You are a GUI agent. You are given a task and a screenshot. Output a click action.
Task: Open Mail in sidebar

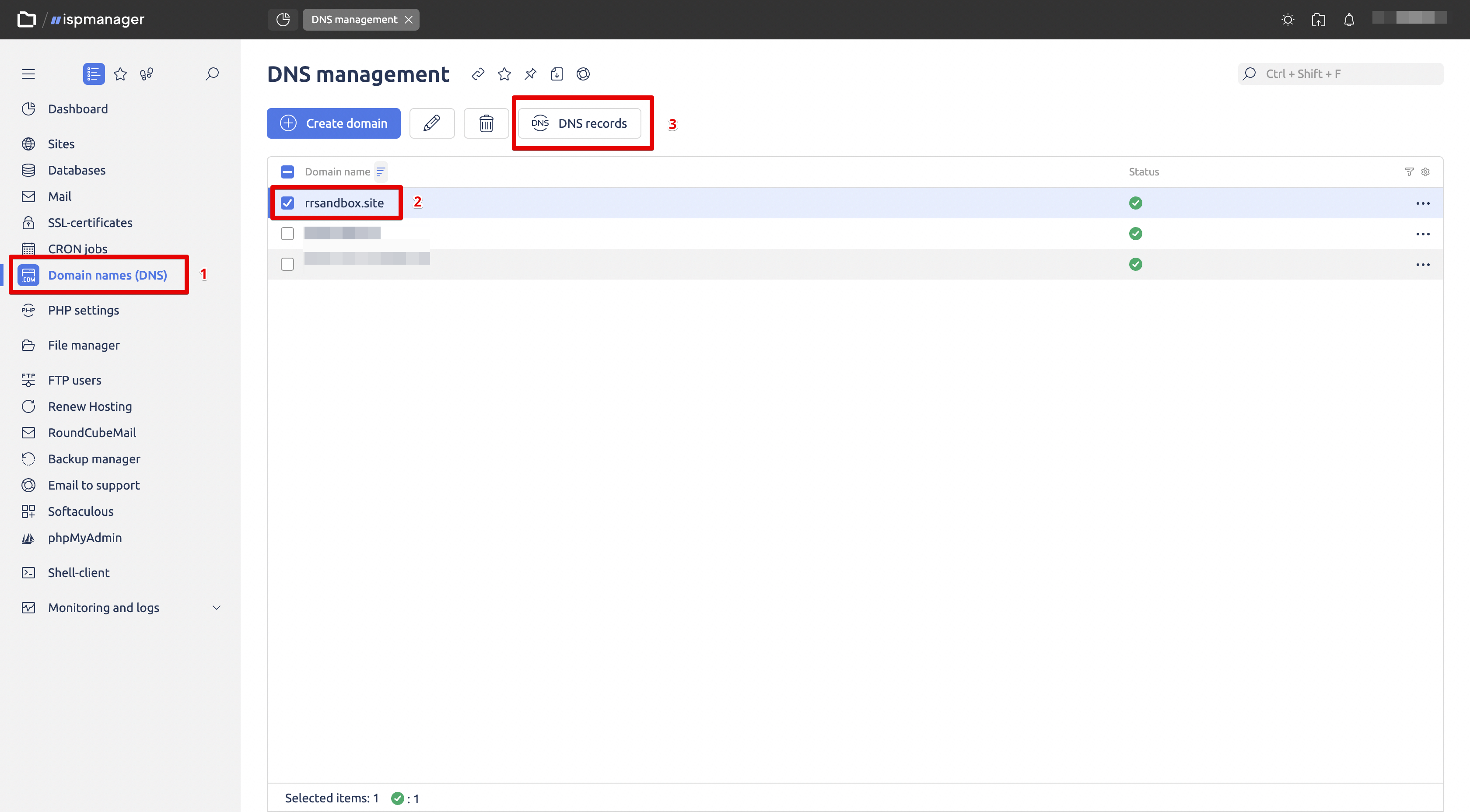click(59, 196)
